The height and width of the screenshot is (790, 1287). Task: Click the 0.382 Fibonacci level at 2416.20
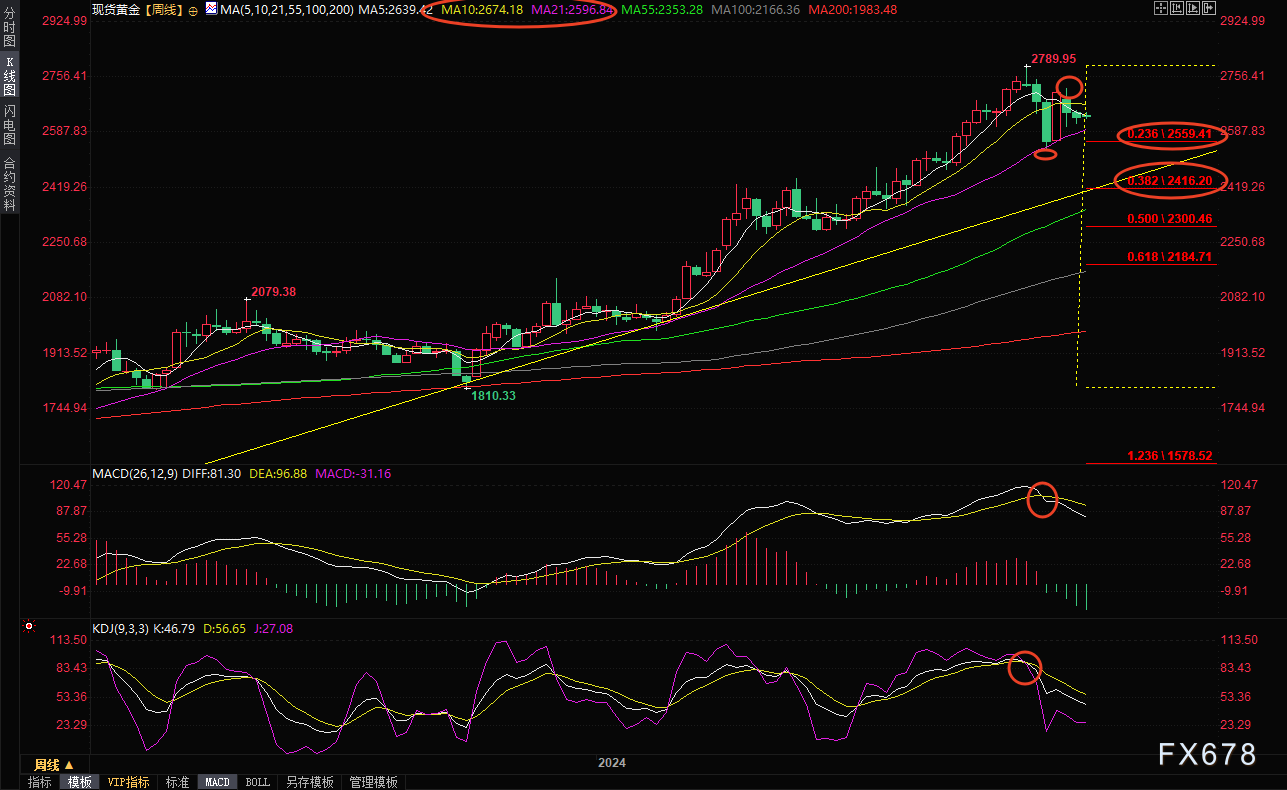click(x=1168, y=181)
